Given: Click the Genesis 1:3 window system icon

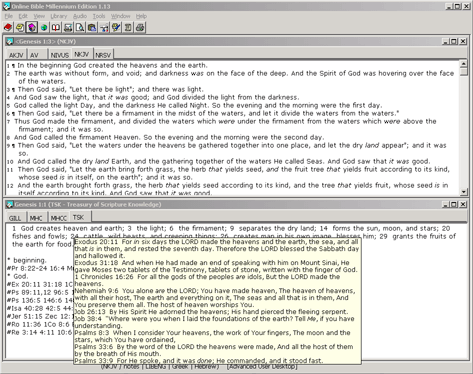Looking at the screenshot, I should pos(10,41).
